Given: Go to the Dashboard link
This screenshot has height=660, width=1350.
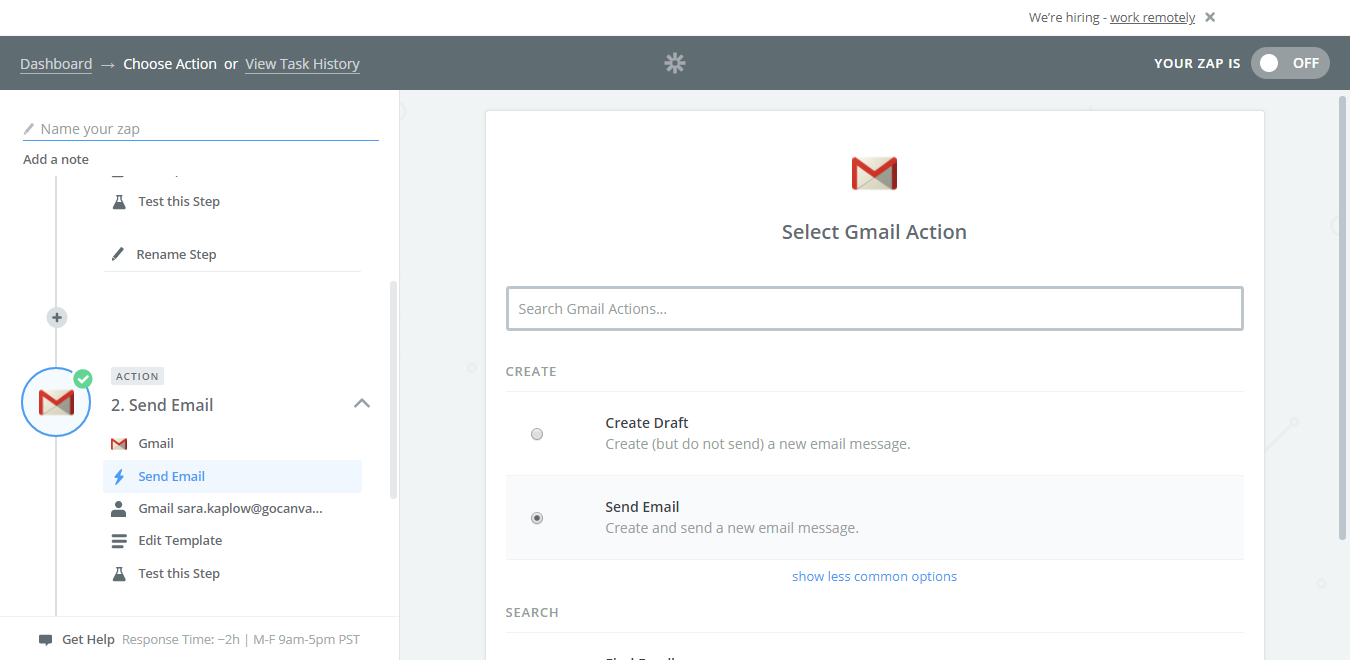Looking at the screenshot, I should pos(56,64).
